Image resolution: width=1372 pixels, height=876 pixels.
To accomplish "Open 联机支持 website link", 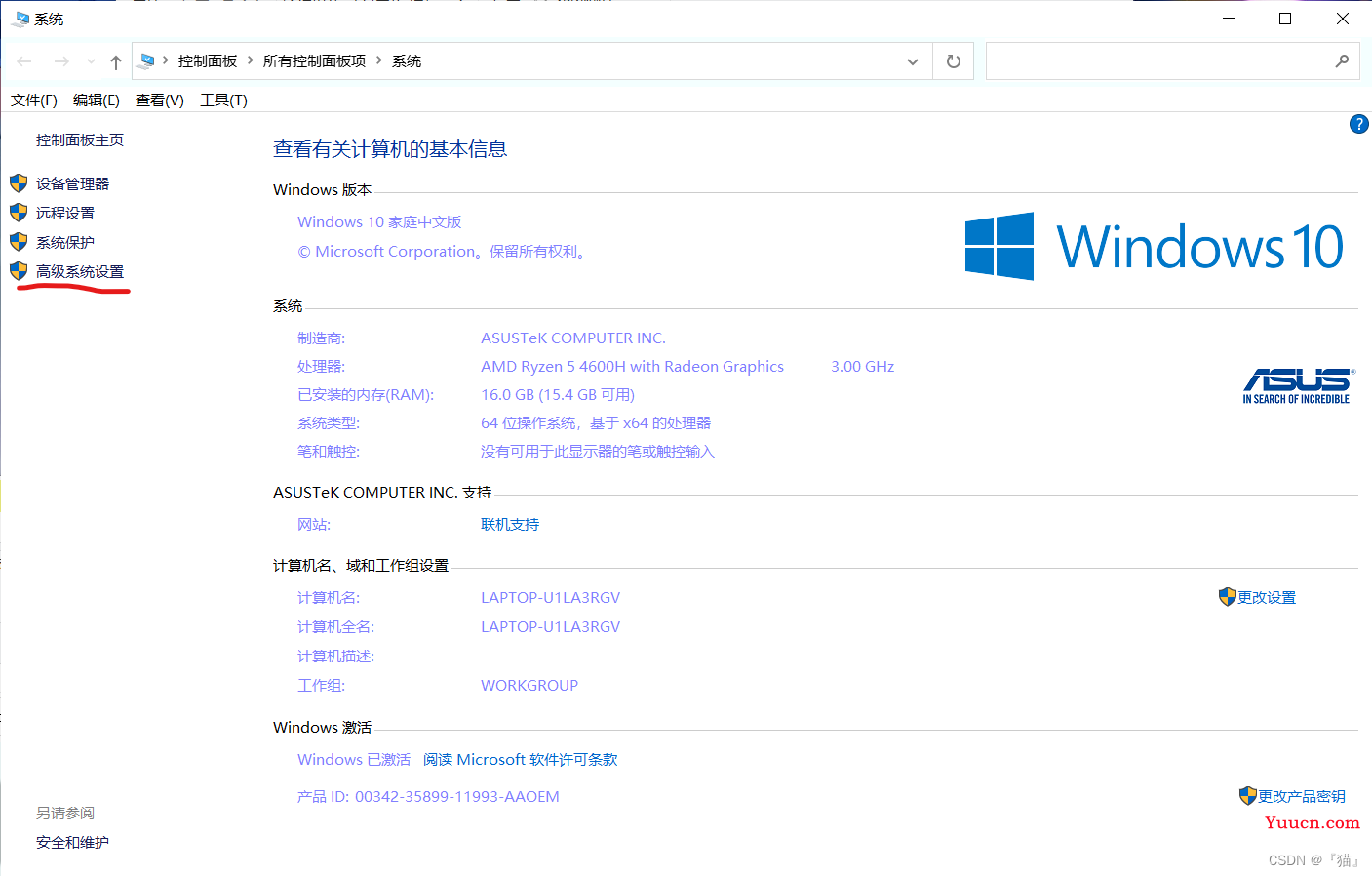I will [x=510, y=524].
